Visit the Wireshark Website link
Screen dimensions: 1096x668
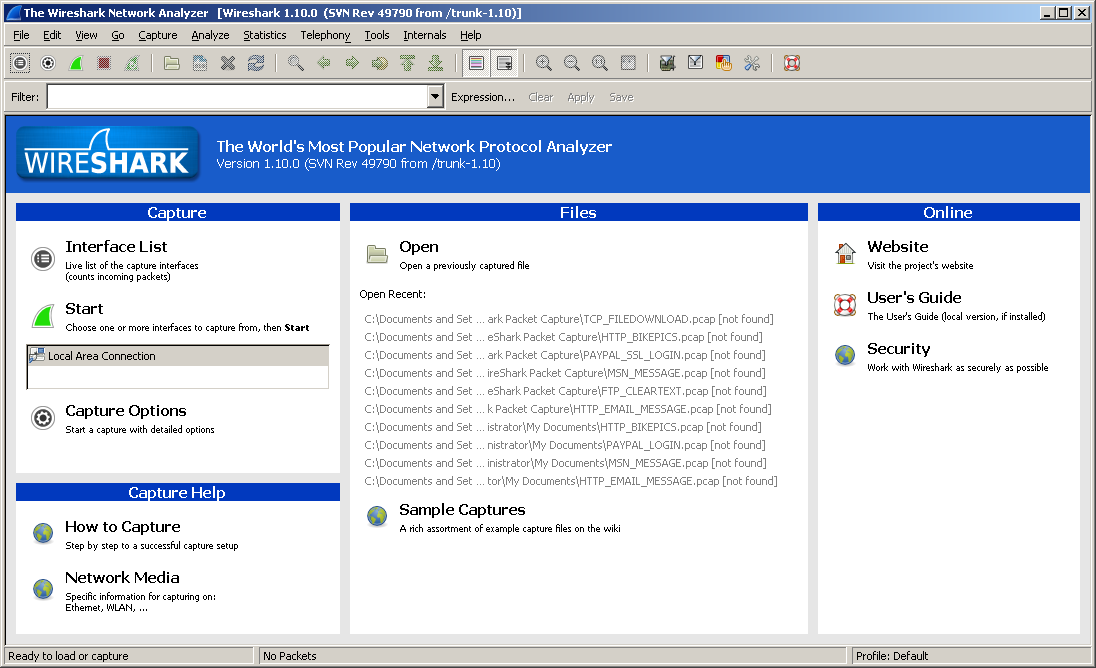[897, 247]
